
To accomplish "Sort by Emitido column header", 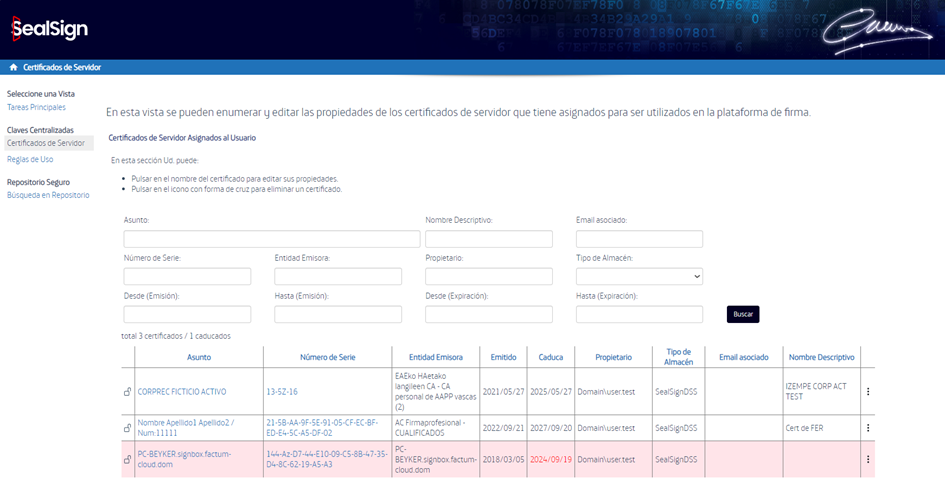I will coord(503,357).
